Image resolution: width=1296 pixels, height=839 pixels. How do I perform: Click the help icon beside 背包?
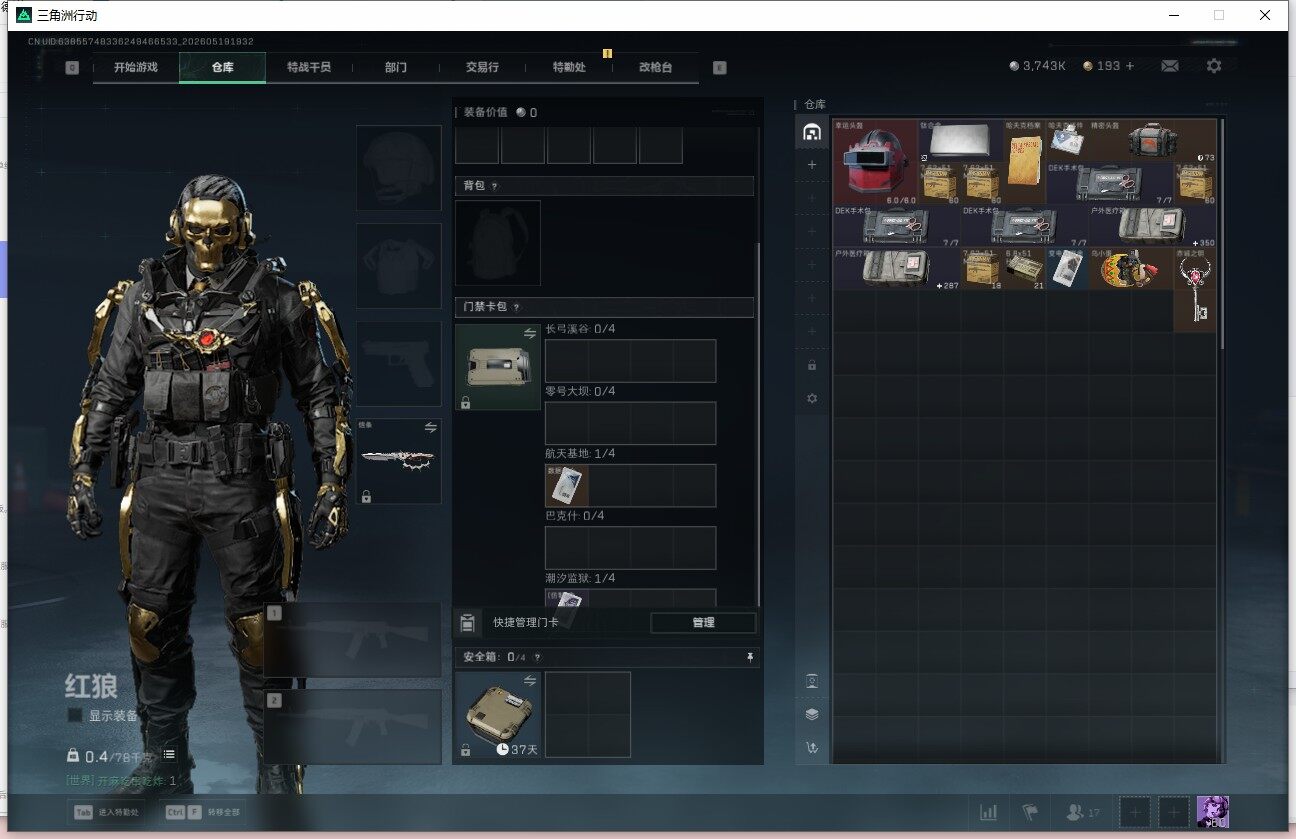click(x=494, y=186)
